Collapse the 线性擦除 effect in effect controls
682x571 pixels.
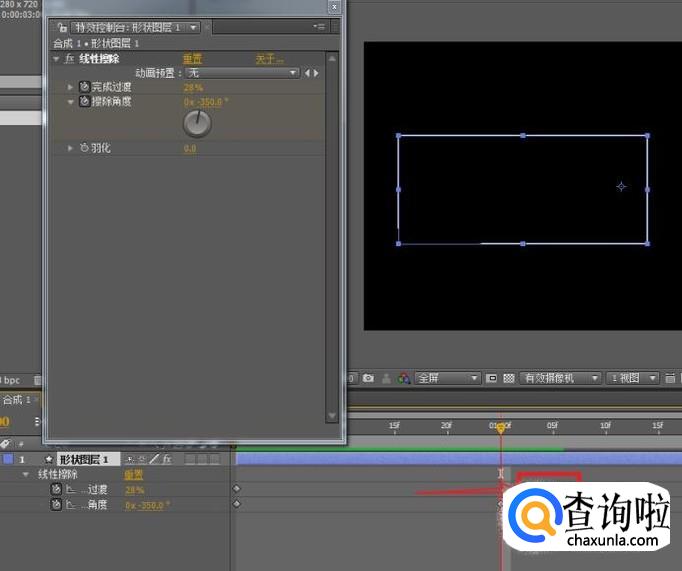[56, 59]
